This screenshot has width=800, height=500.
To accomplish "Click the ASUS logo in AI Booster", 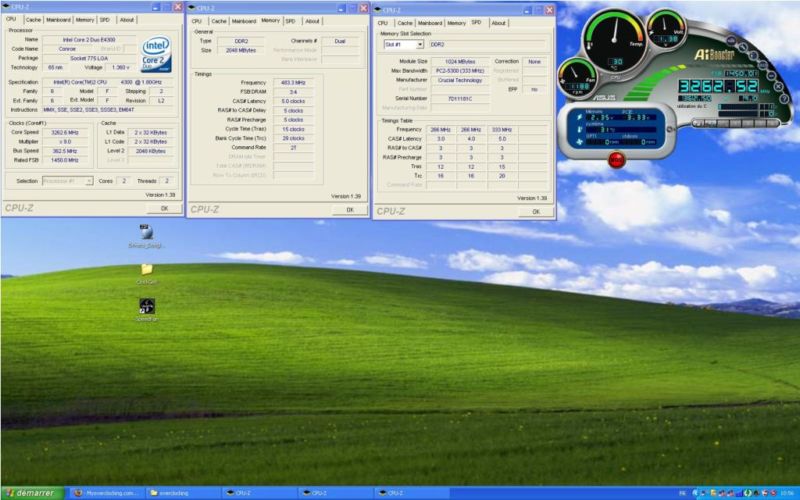I will (605, 97).
